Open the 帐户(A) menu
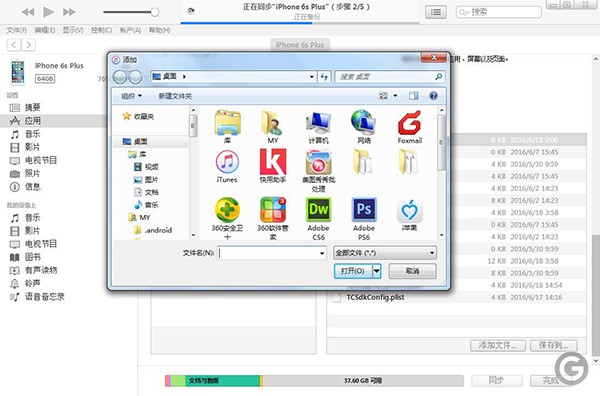 click(130, 30)
